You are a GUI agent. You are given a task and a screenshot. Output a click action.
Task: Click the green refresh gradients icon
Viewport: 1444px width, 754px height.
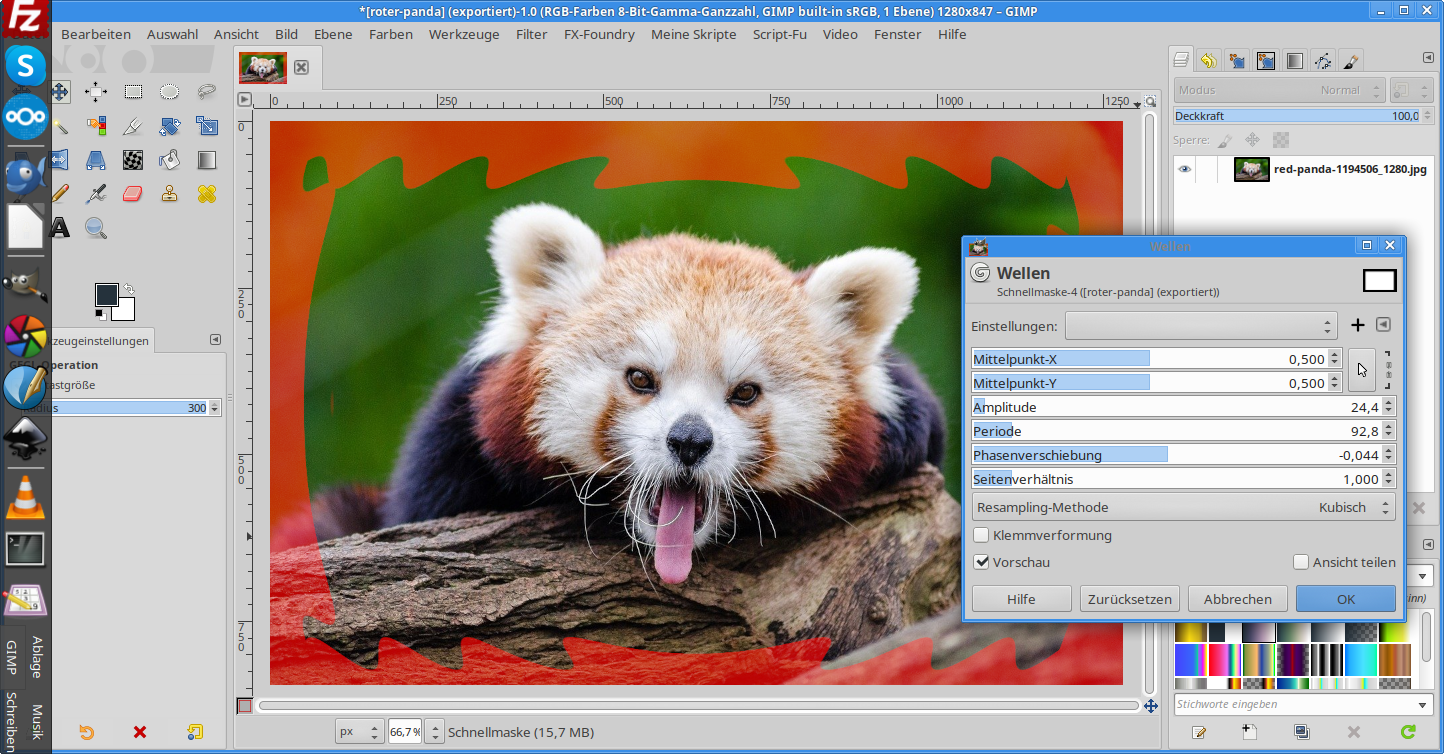click(x=1408, y=732)
